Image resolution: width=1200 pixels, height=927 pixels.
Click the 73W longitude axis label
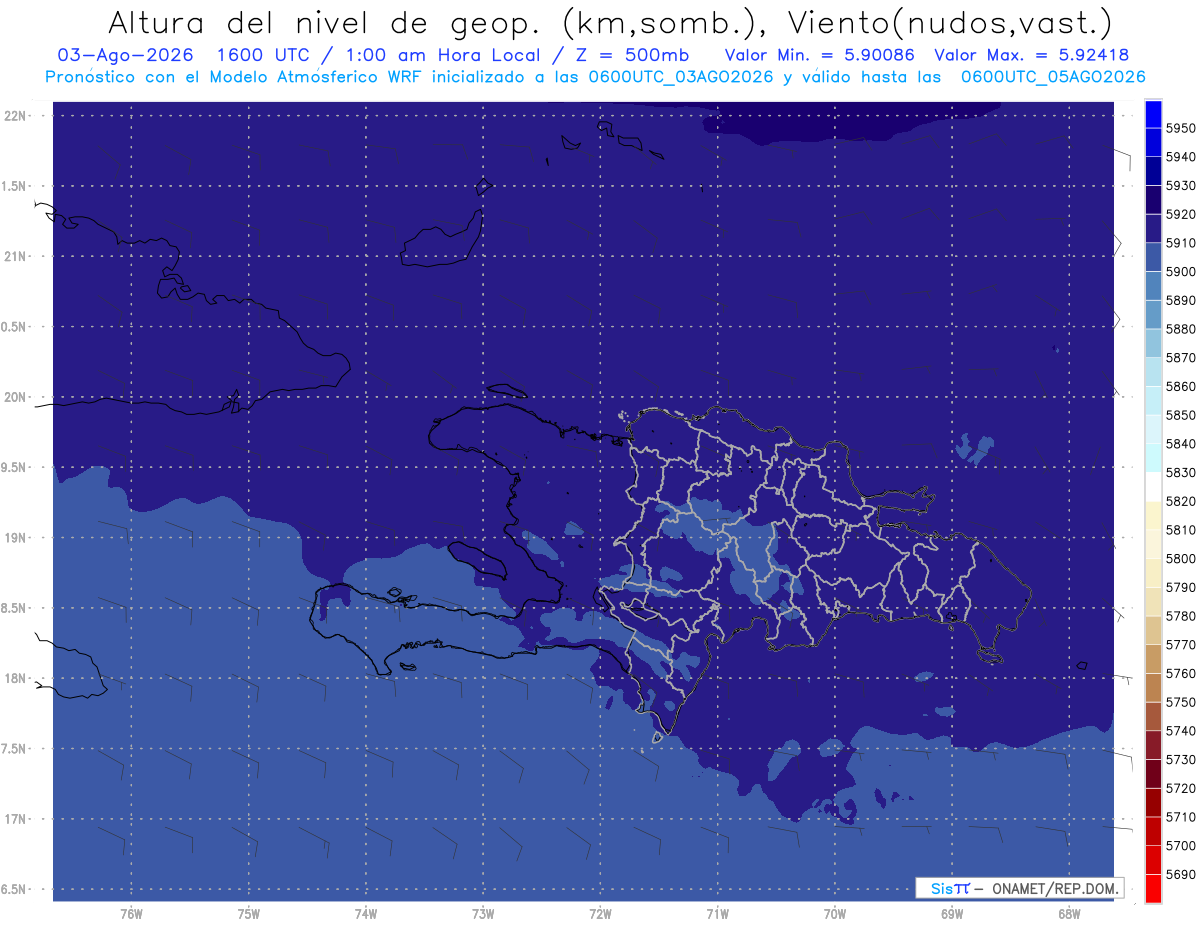[483, 914]
